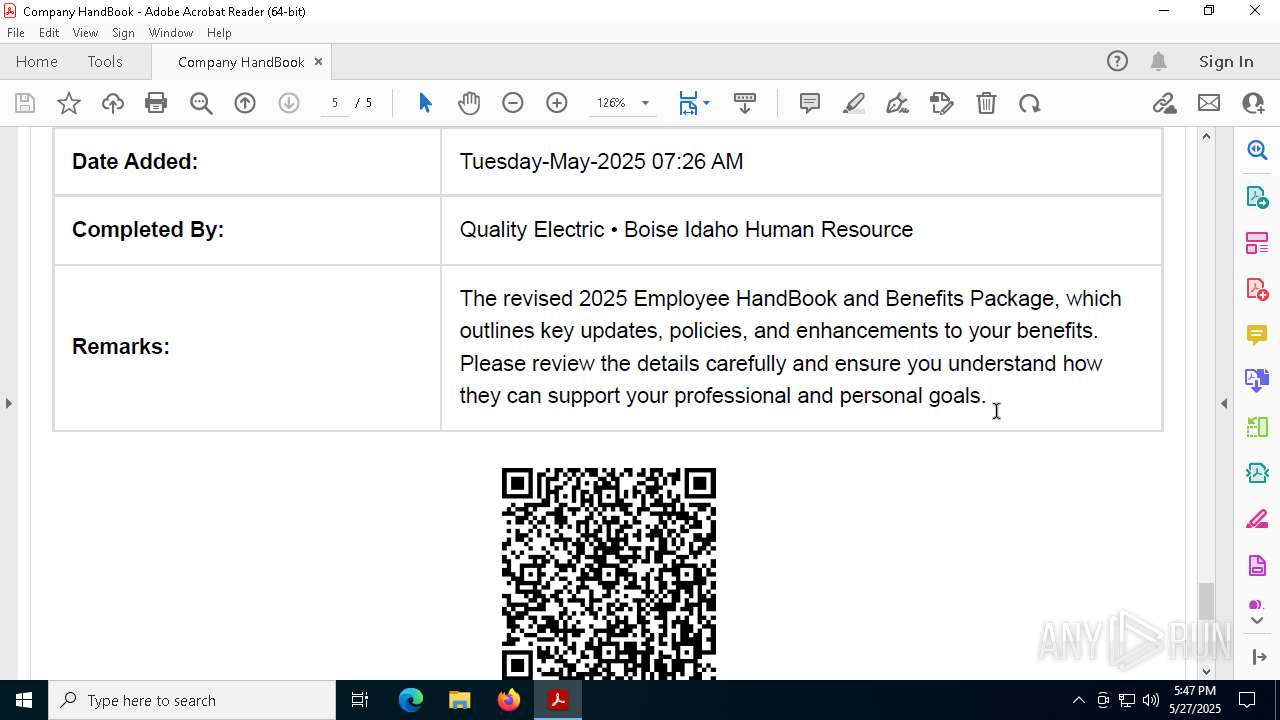Open the Comment tool in right pane
The width and height of the screenshot is (1280, 720).
pos(1257,335)
